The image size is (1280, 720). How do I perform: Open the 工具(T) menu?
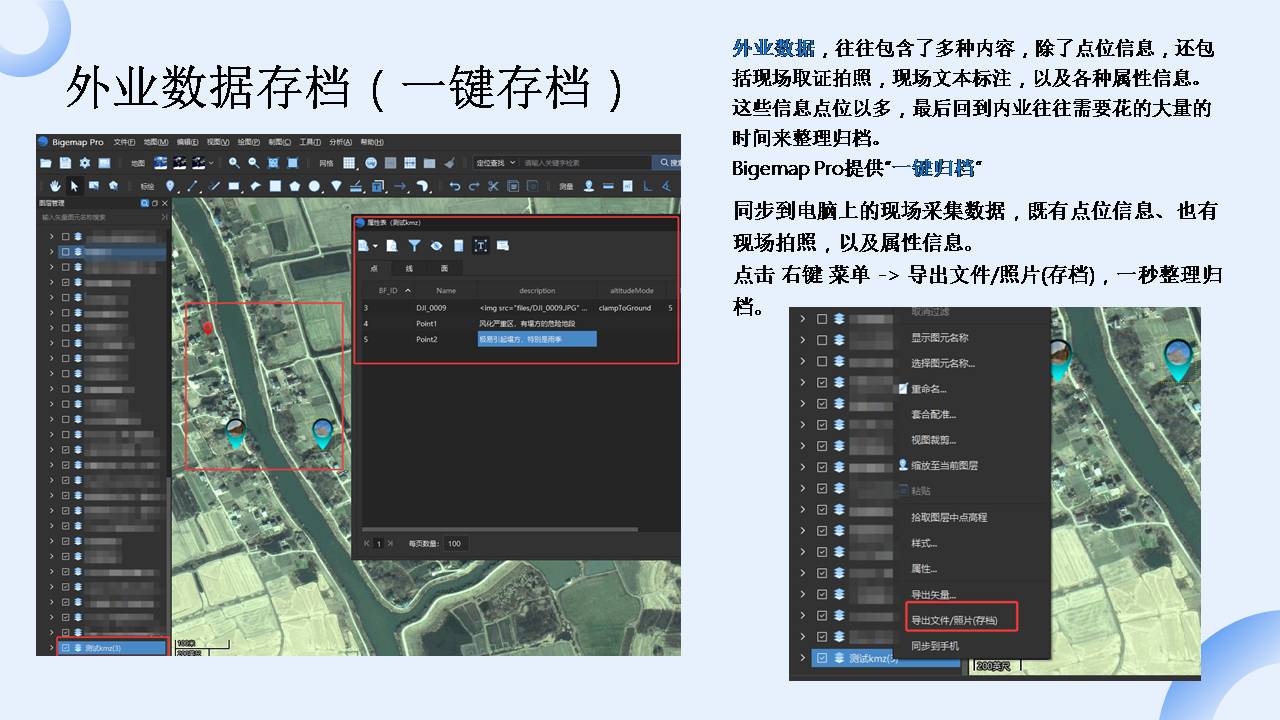point(310,142)
